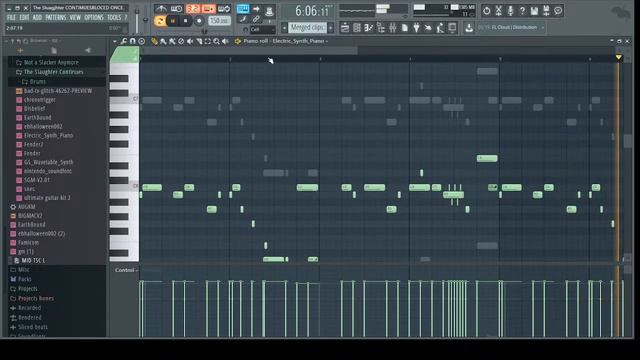Viewport: 640px width, 360px height.
Task: Open the Channel rack icon
Action: (357, 28)
